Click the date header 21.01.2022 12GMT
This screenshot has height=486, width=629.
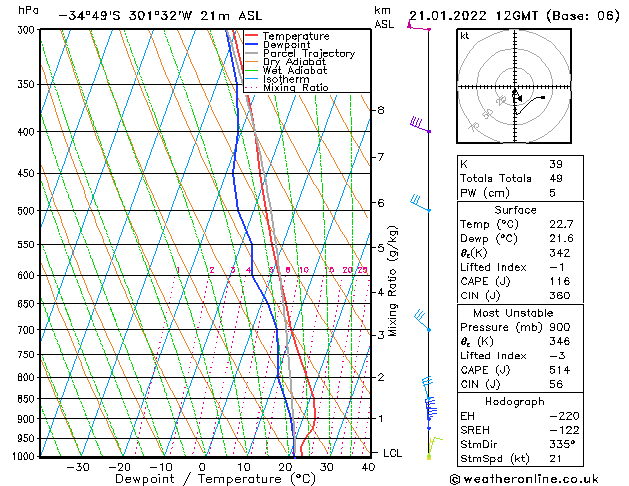click(473, 16)
